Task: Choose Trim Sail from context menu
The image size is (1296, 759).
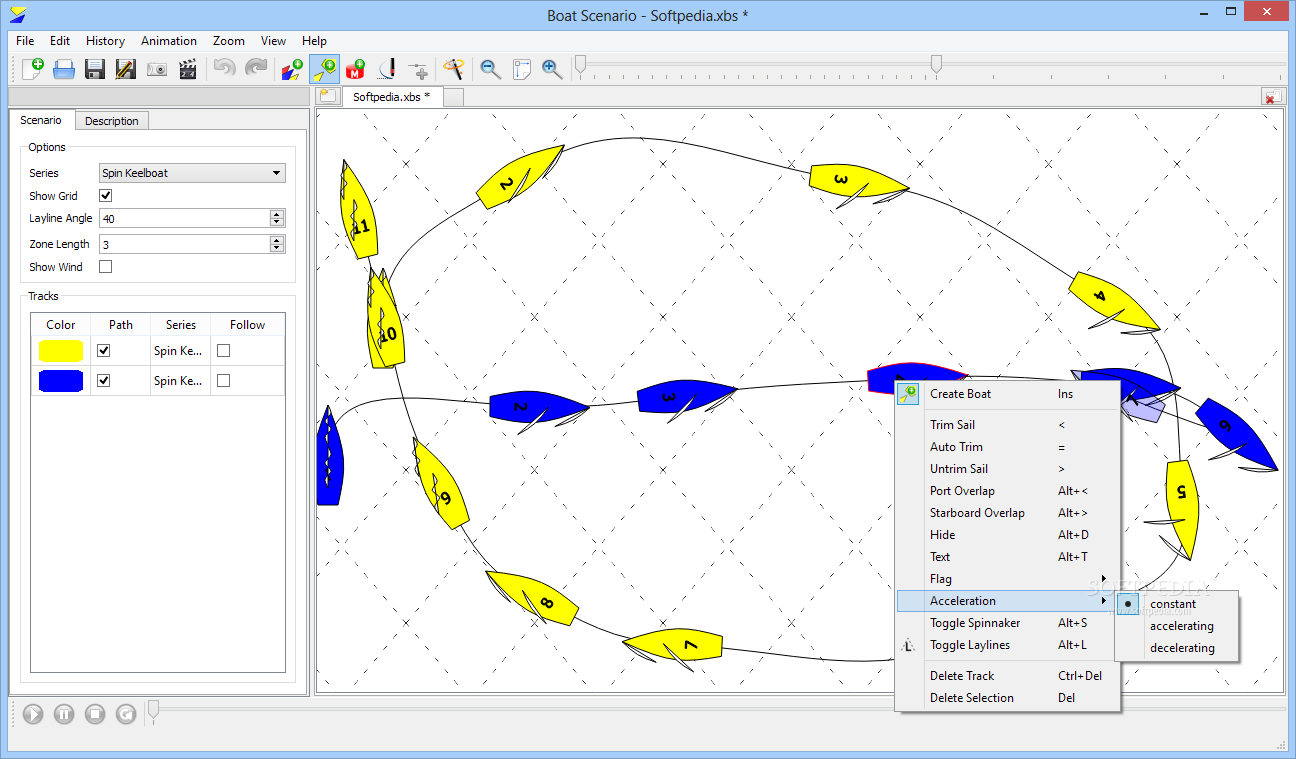Action: tap(1007, 425)
